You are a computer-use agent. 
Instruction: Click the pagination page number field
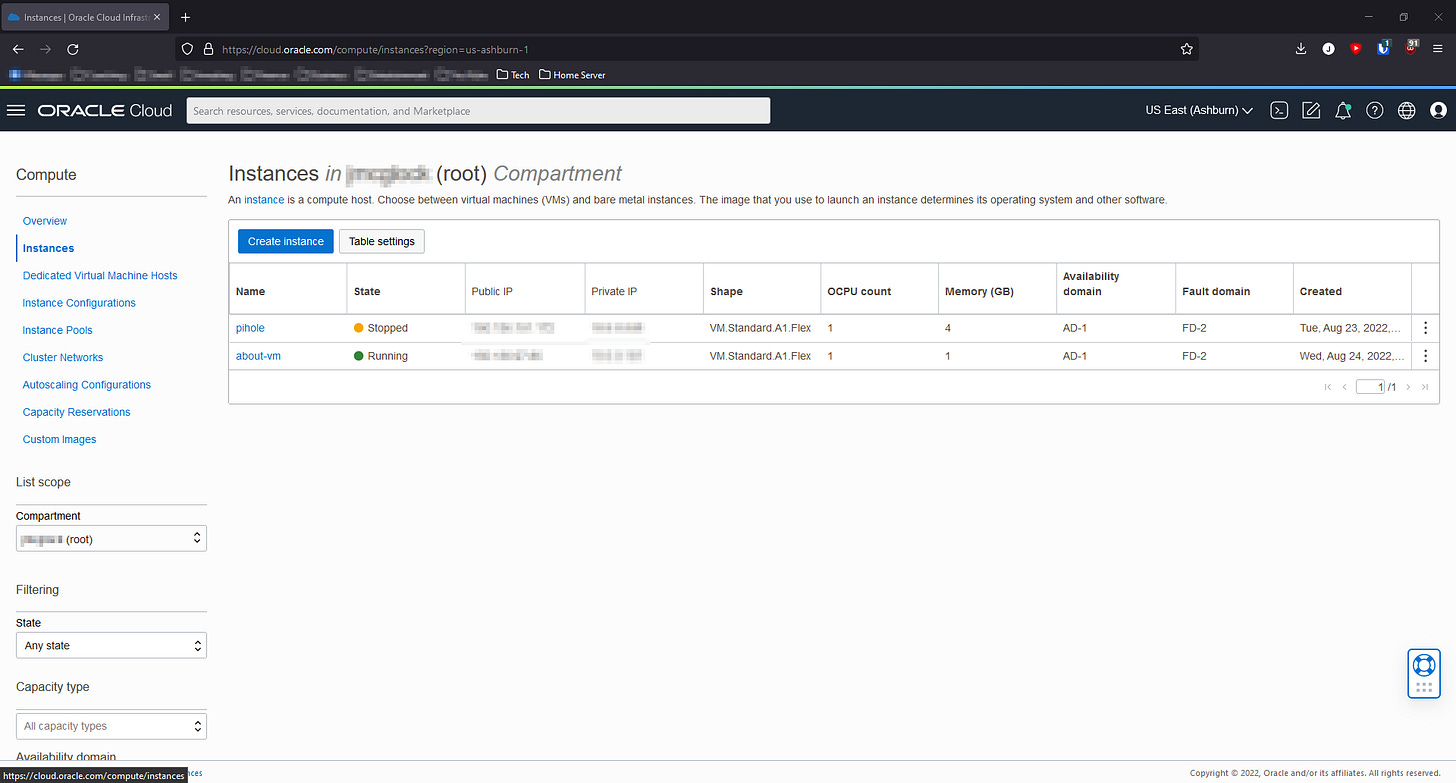click(1369, 386)
